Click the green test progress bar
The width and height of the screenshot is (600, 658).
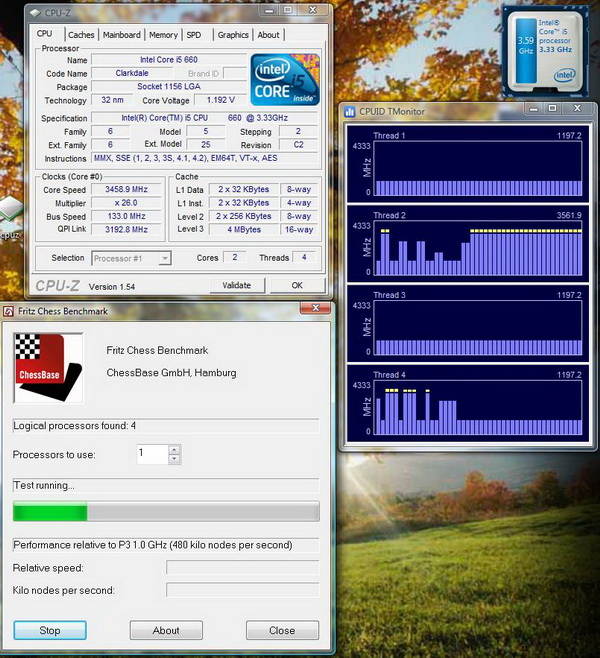pyautogui.click(x=166, y=512)
